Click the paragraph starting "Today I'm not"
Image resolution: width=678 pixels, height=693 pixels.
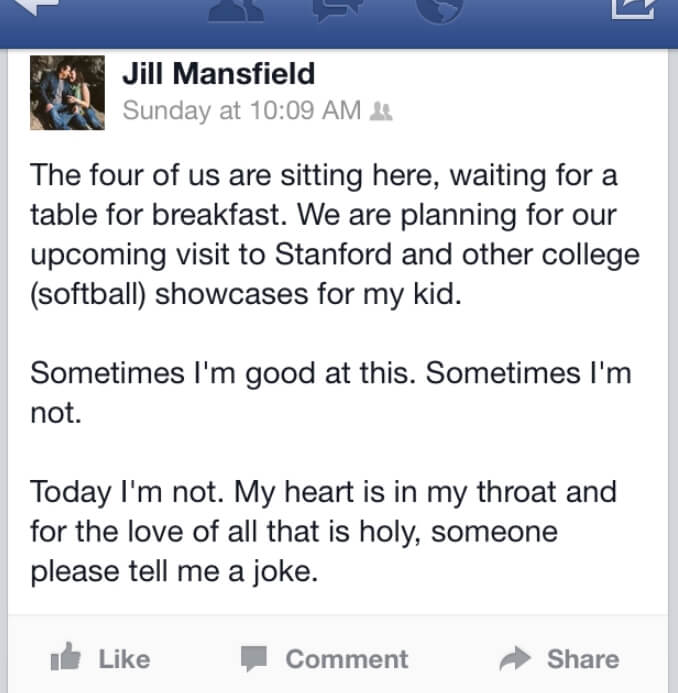pos(323,532)
